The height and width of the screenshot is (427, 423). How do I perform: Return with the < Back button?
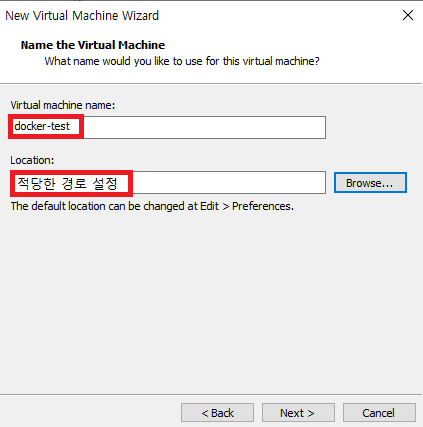pyautogui.click(x=217, y=413)
